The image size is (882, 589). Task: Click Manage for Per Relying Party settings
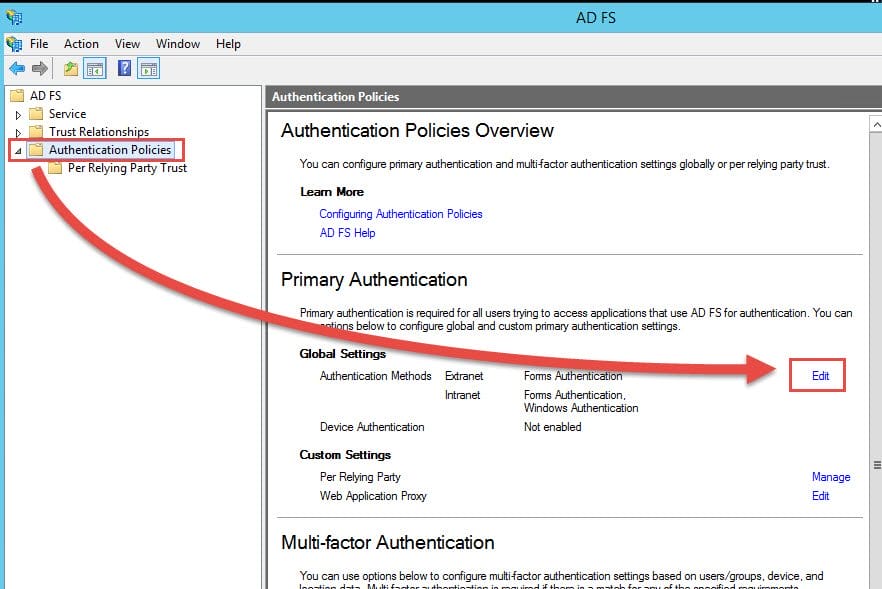831,477
